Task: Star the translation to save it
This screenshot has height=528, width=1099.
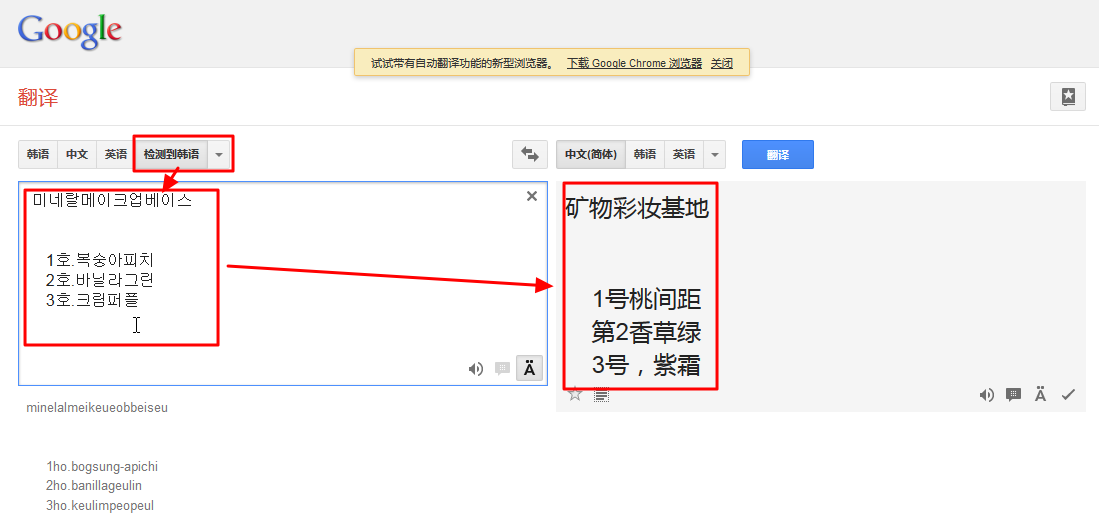Action: (575, 394)
